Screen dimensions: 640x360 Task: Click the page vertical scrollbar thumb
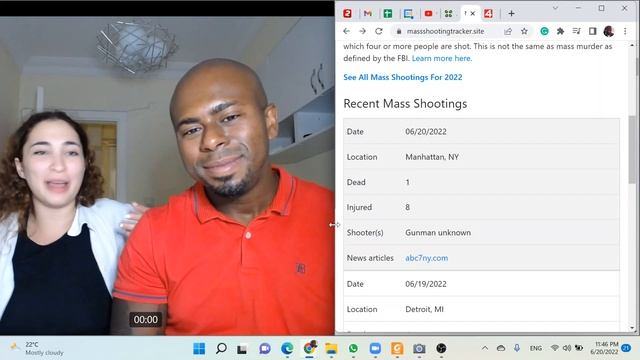point(632,149)
